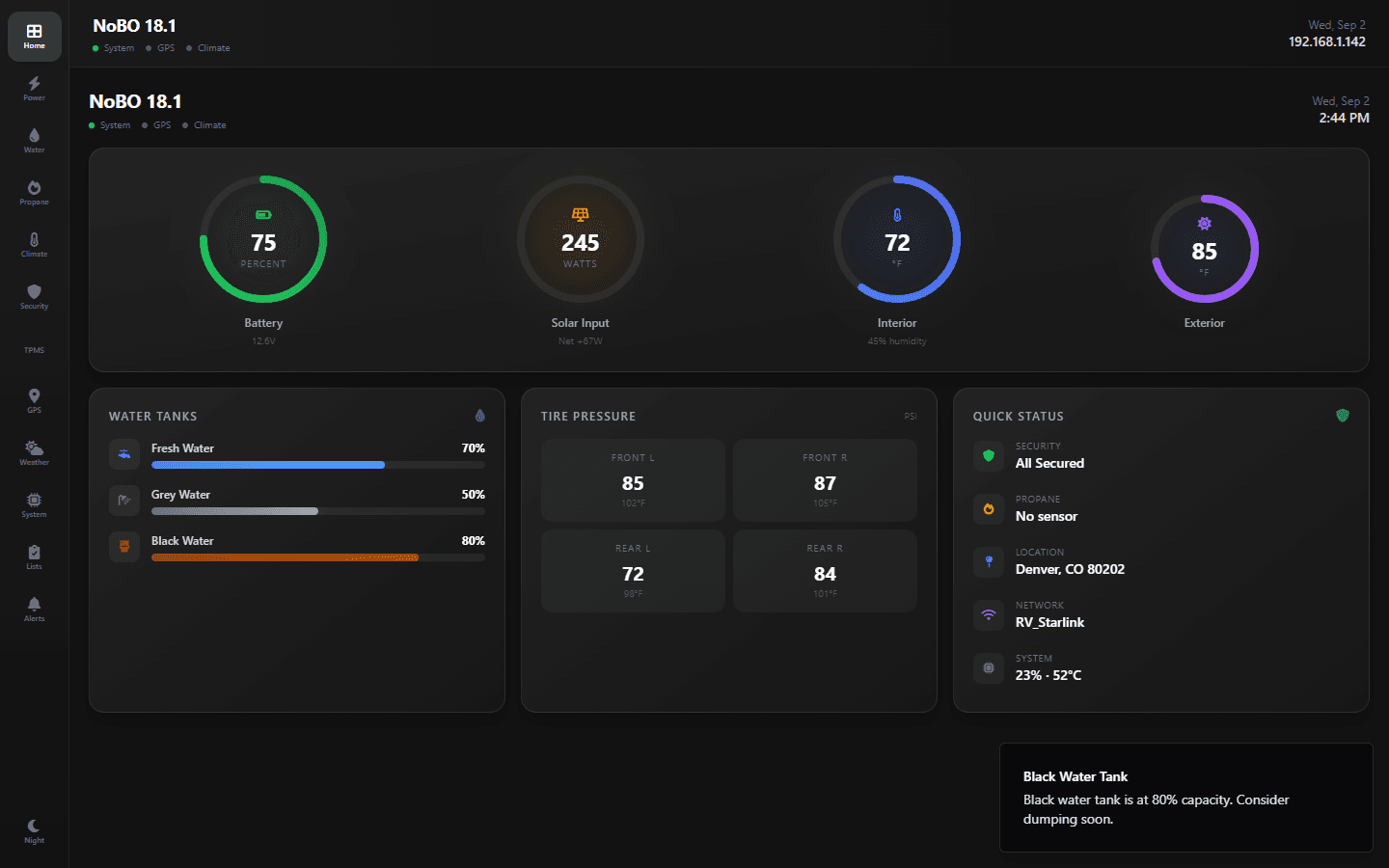This screenshot has width=1389, height=868.
Task: Click the shield icon in Quick Status header
Action: (1342, 416)
